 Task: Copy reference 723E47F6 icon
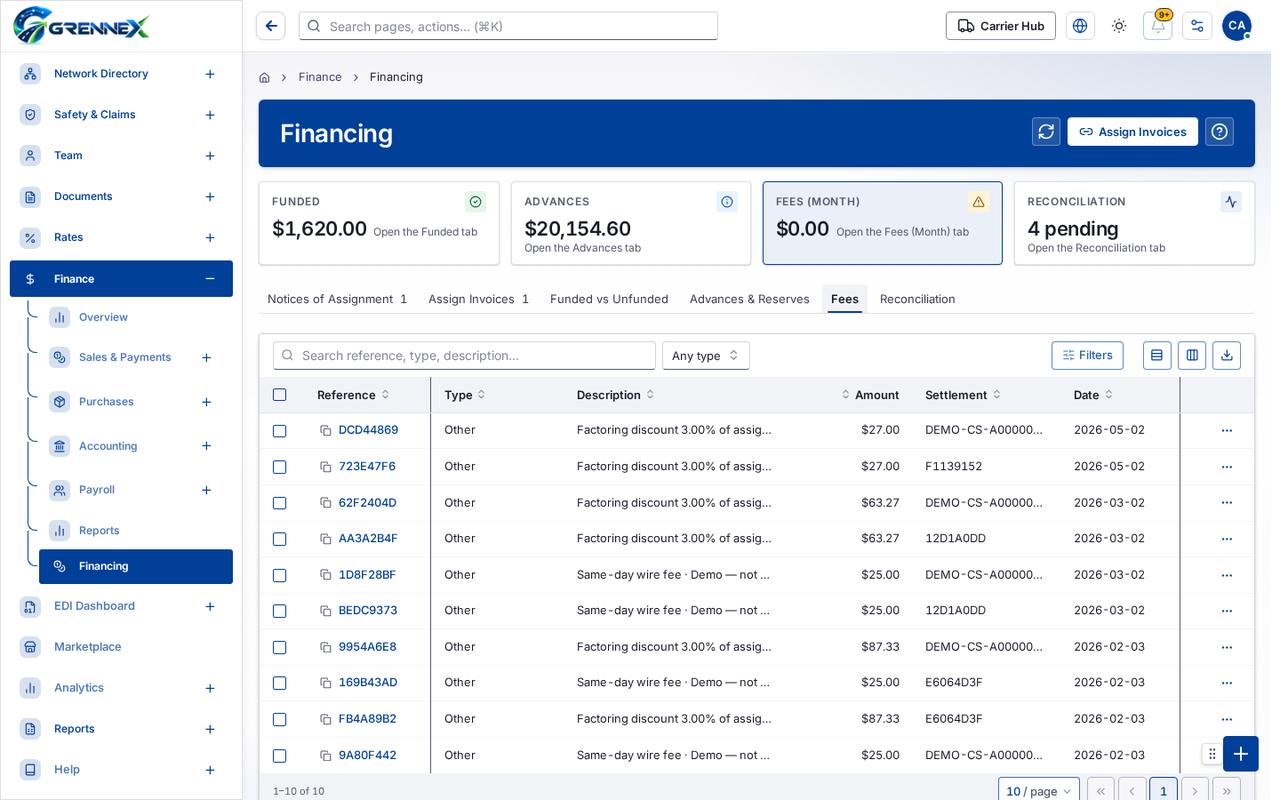click(x=326, y=467)
